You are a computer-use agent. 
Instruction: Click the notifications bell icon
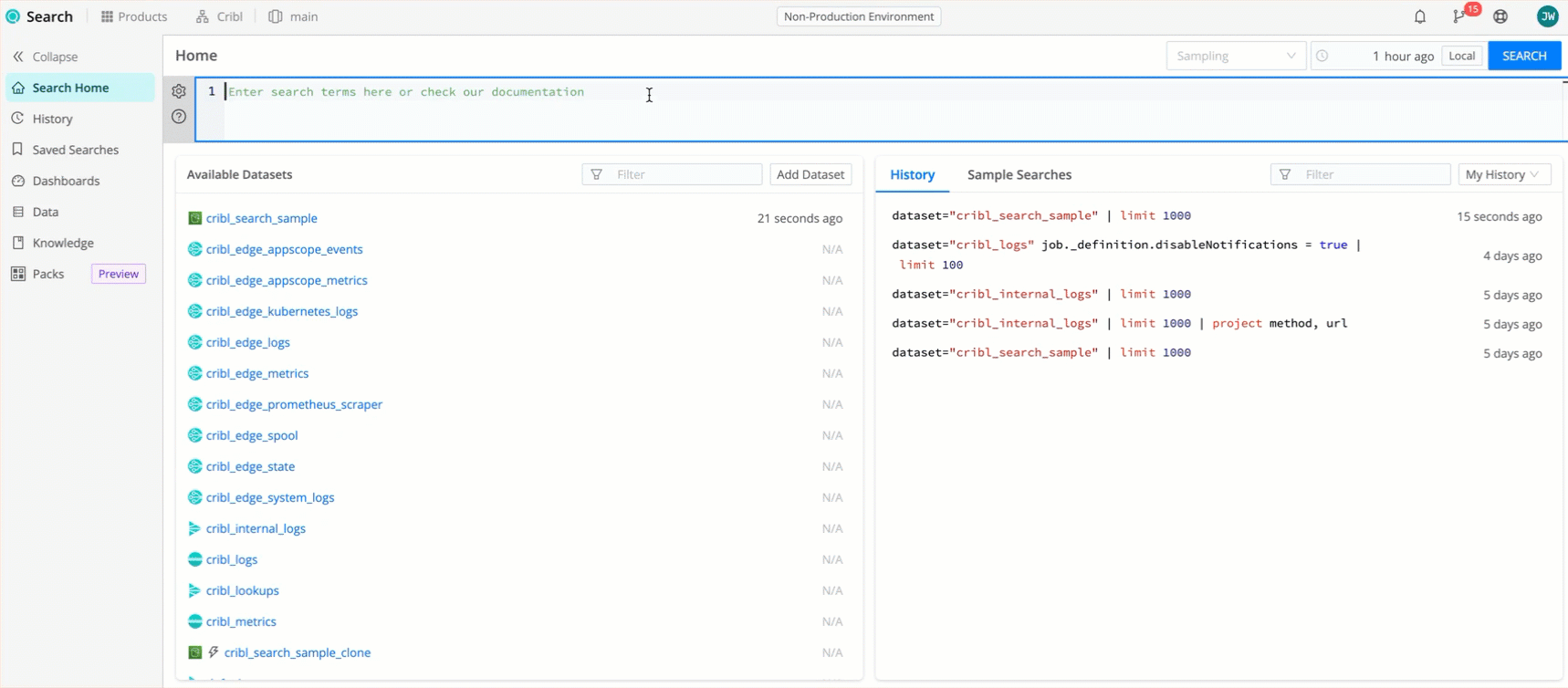(1419, 16)
